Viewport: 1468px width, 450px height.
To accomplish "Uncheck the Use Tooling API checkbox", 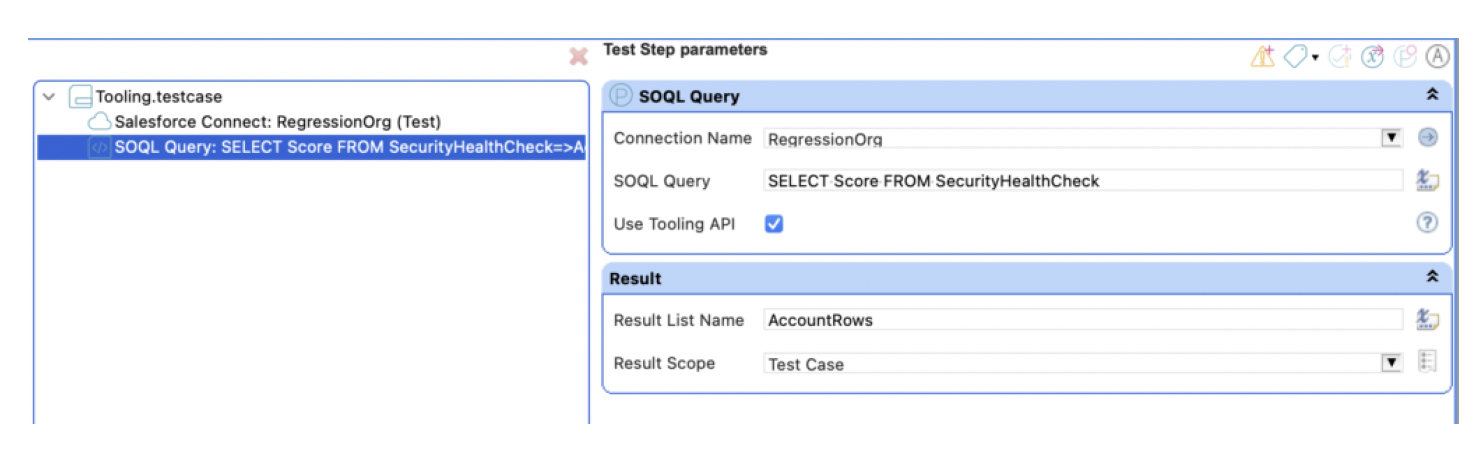I will [774, 224].
